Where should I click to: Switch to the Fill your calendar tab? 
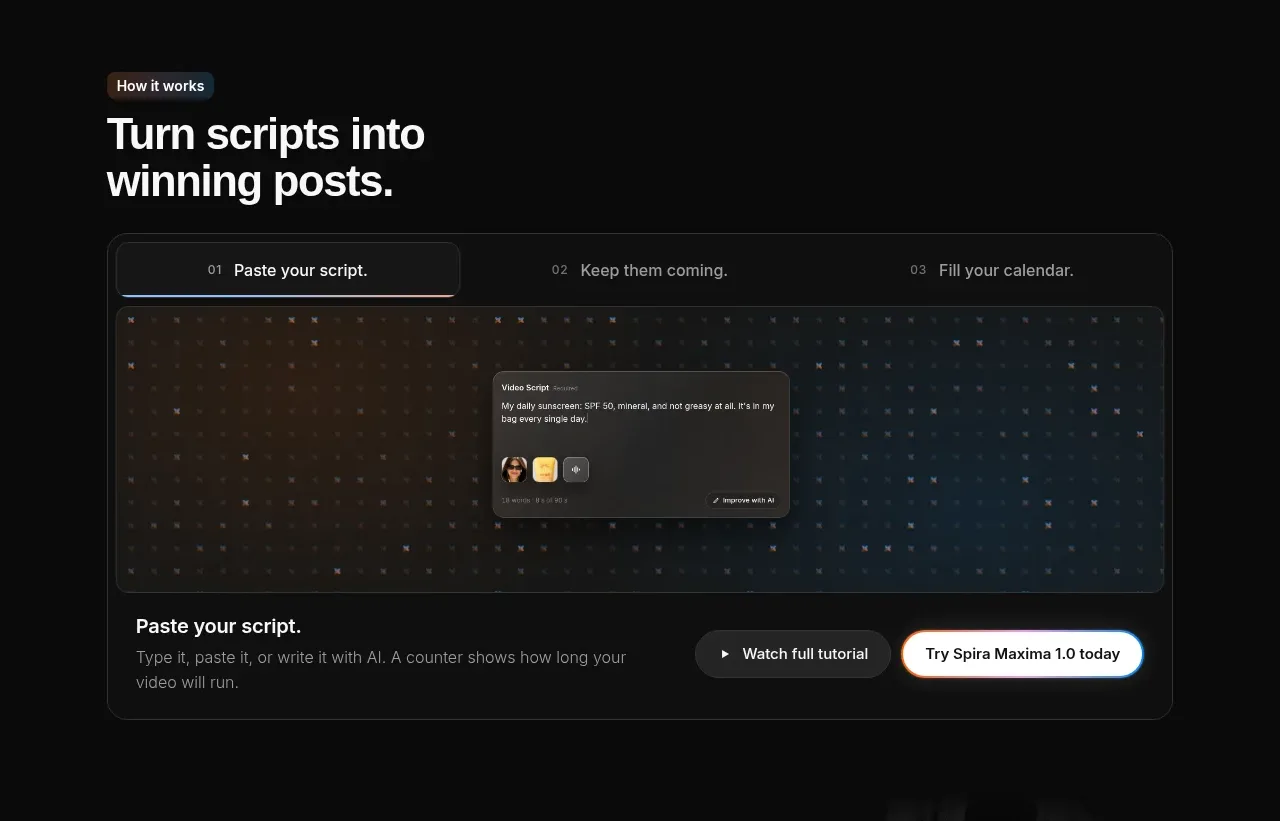click(x=992, y=270)
